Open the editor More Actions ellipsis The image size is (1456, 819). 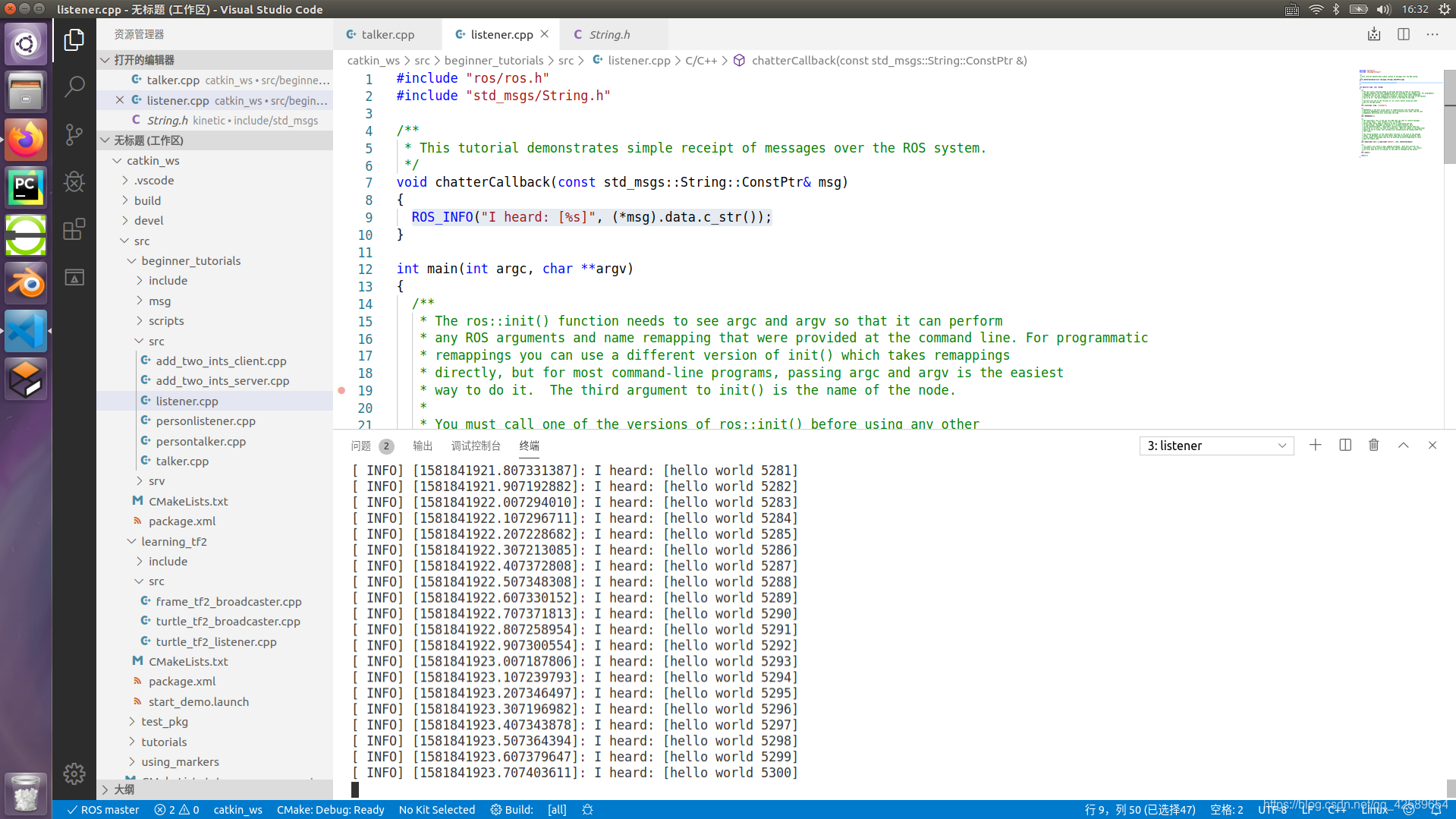click(1432, 35)
